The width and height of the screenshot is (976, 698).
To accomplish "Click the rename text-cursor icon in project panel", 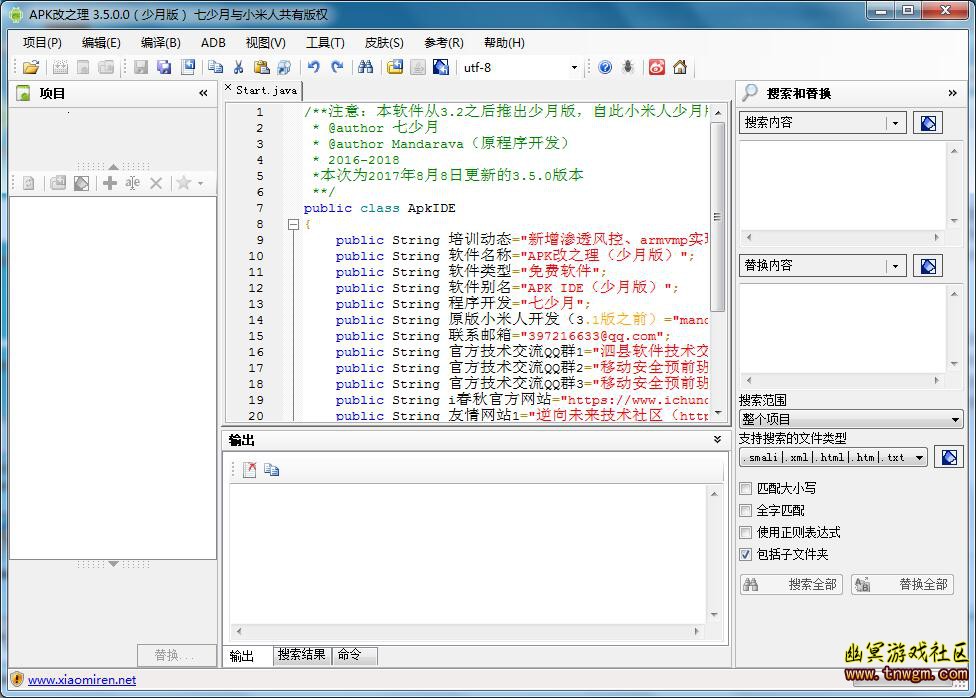I will point(132,183).
